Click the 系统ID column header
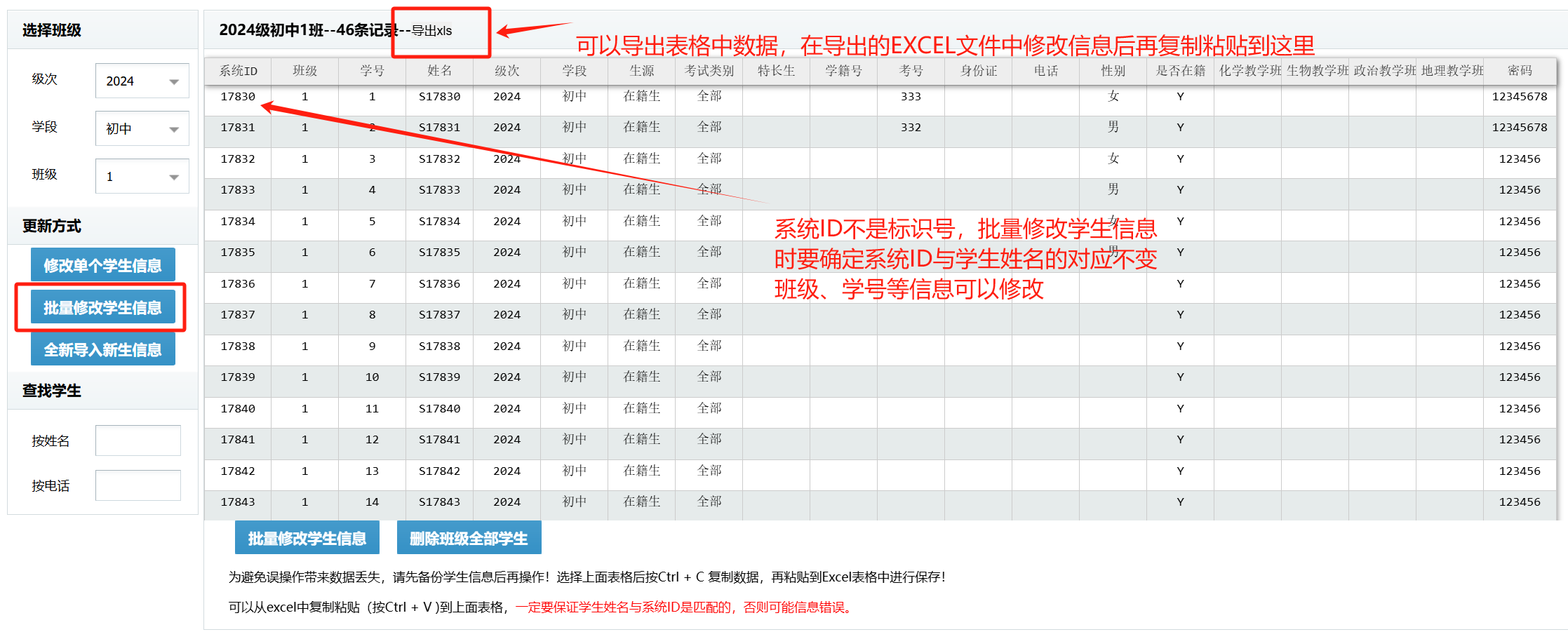 click(x=238, y=71)
